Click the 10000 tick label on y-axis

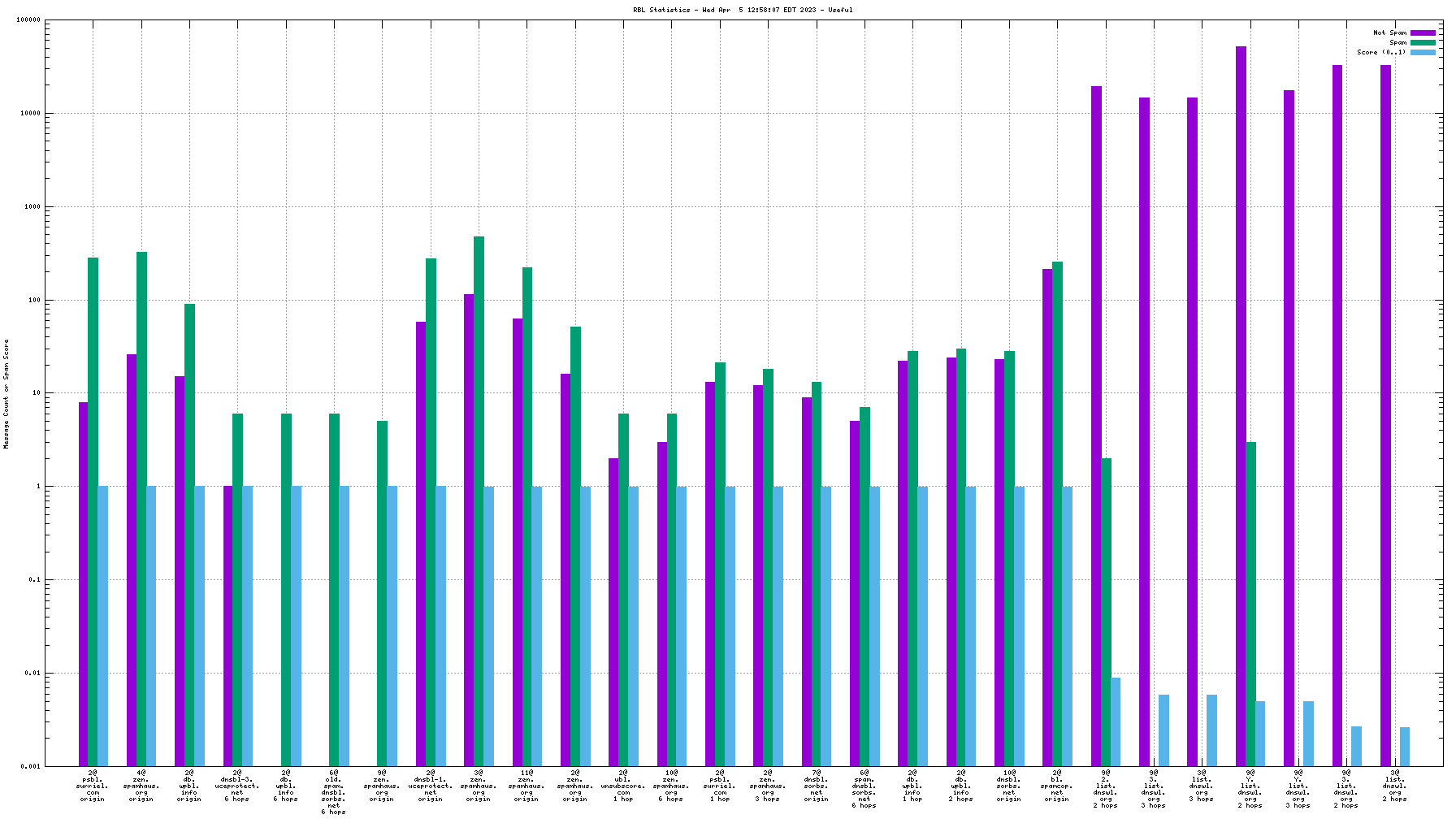[29, 114]
